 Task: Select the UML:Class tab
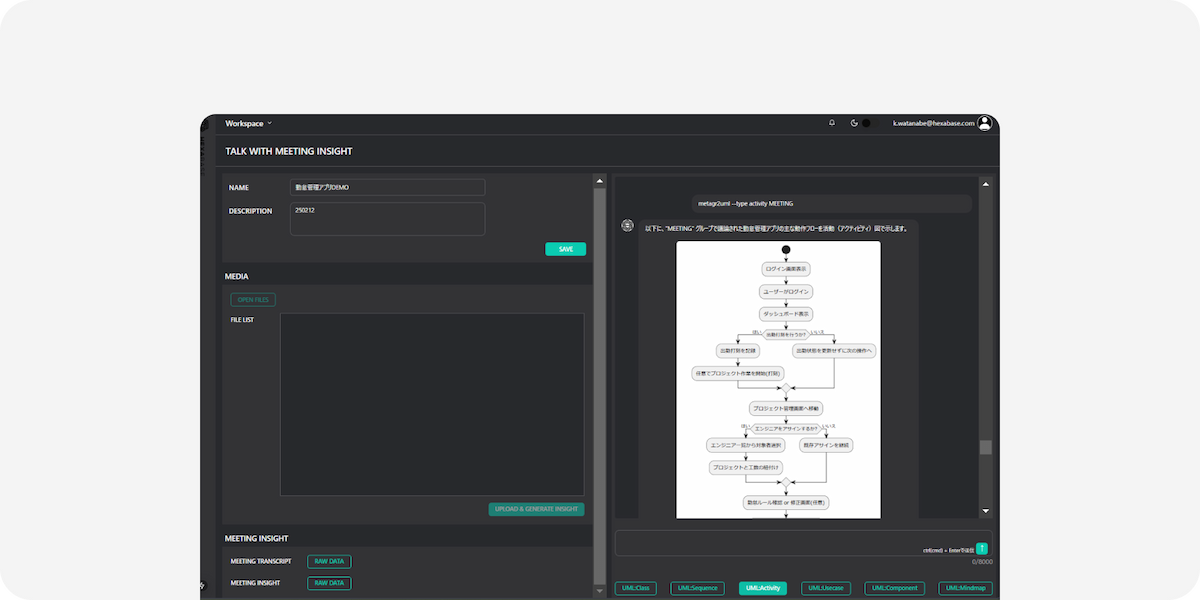click(x=636, y=588)
